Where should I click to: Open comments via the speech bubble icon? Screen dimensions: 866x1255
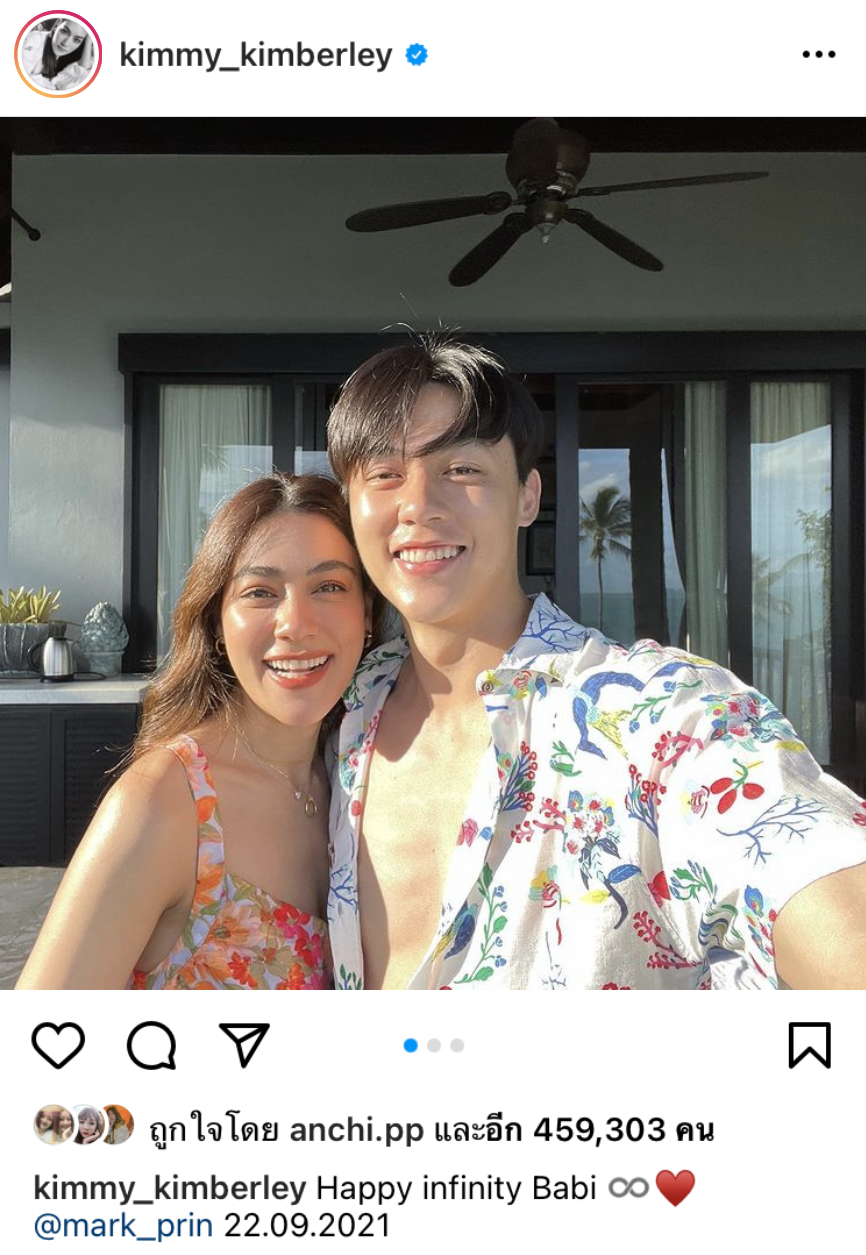151,1046
